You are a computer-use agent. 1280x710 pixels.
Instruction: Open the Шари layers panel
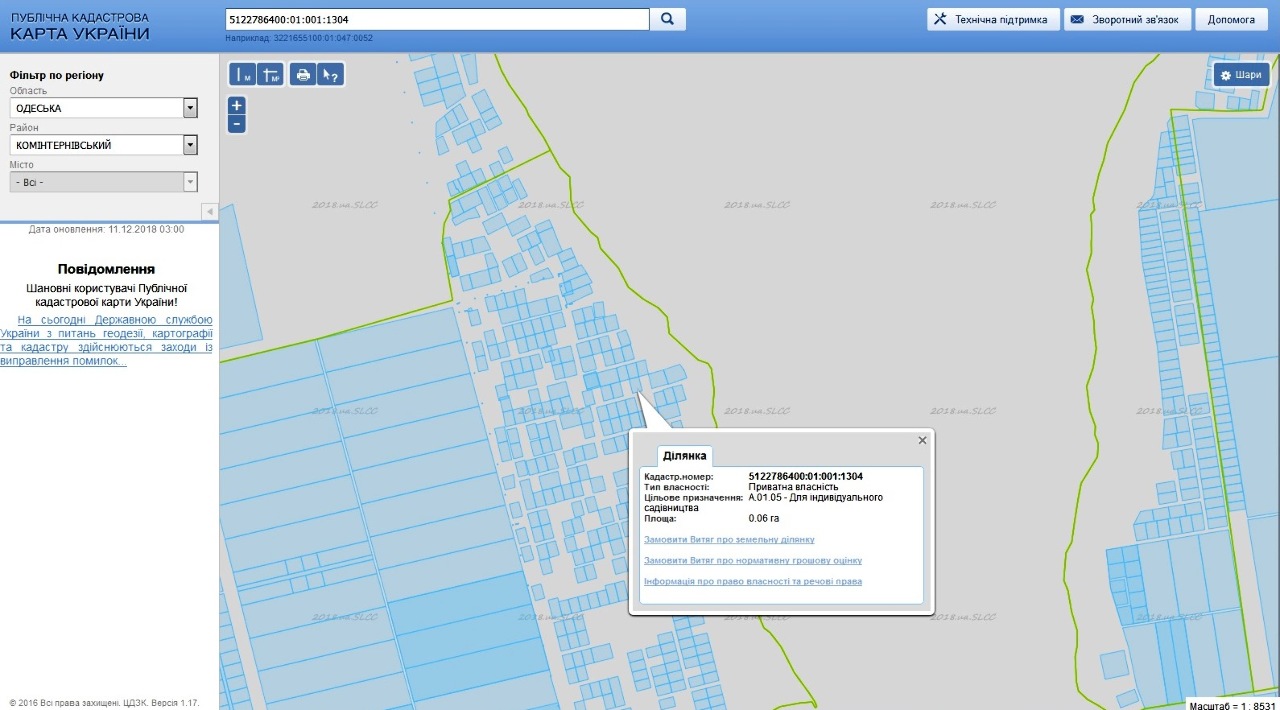(x=1241, y=75)
